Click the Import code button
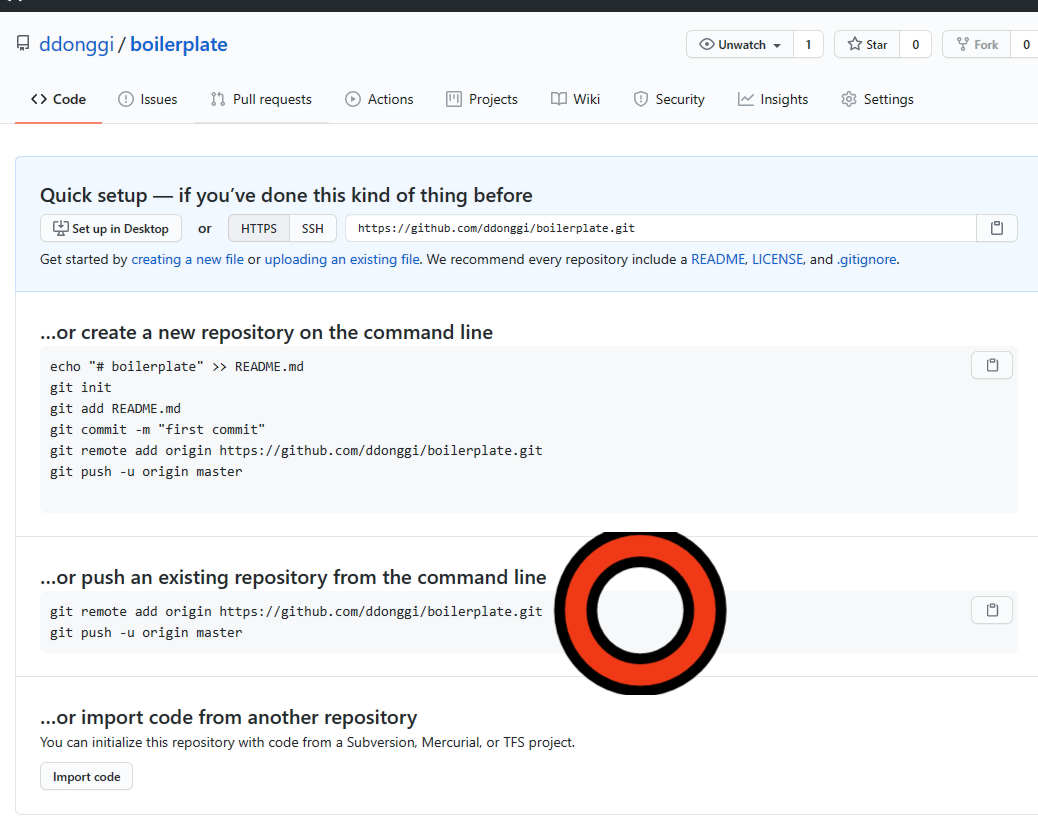Screen dimensions: 1038x818 click(87, 776)
